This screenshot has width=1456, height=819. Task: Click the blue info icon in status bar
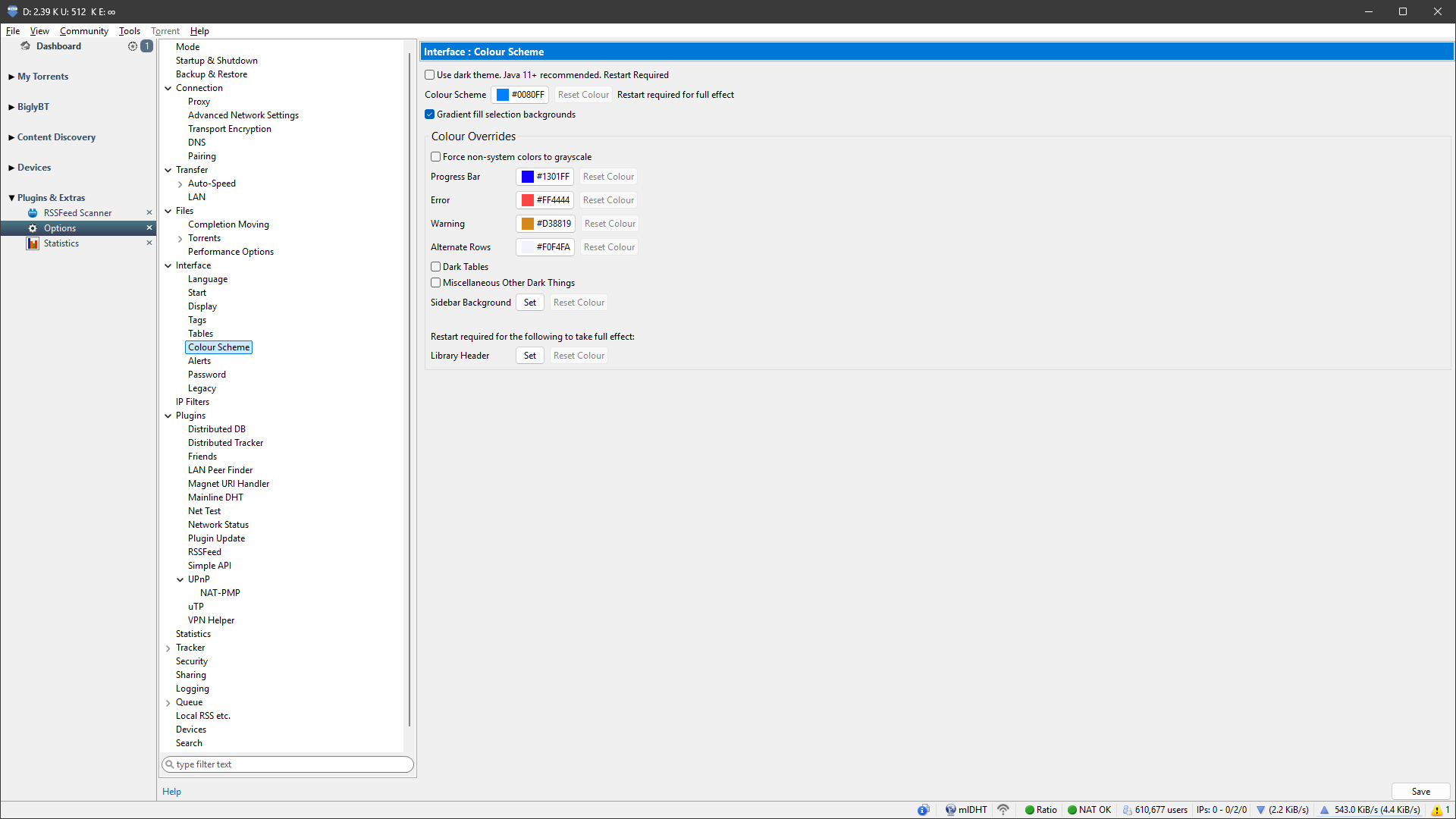tap(923, 810)
